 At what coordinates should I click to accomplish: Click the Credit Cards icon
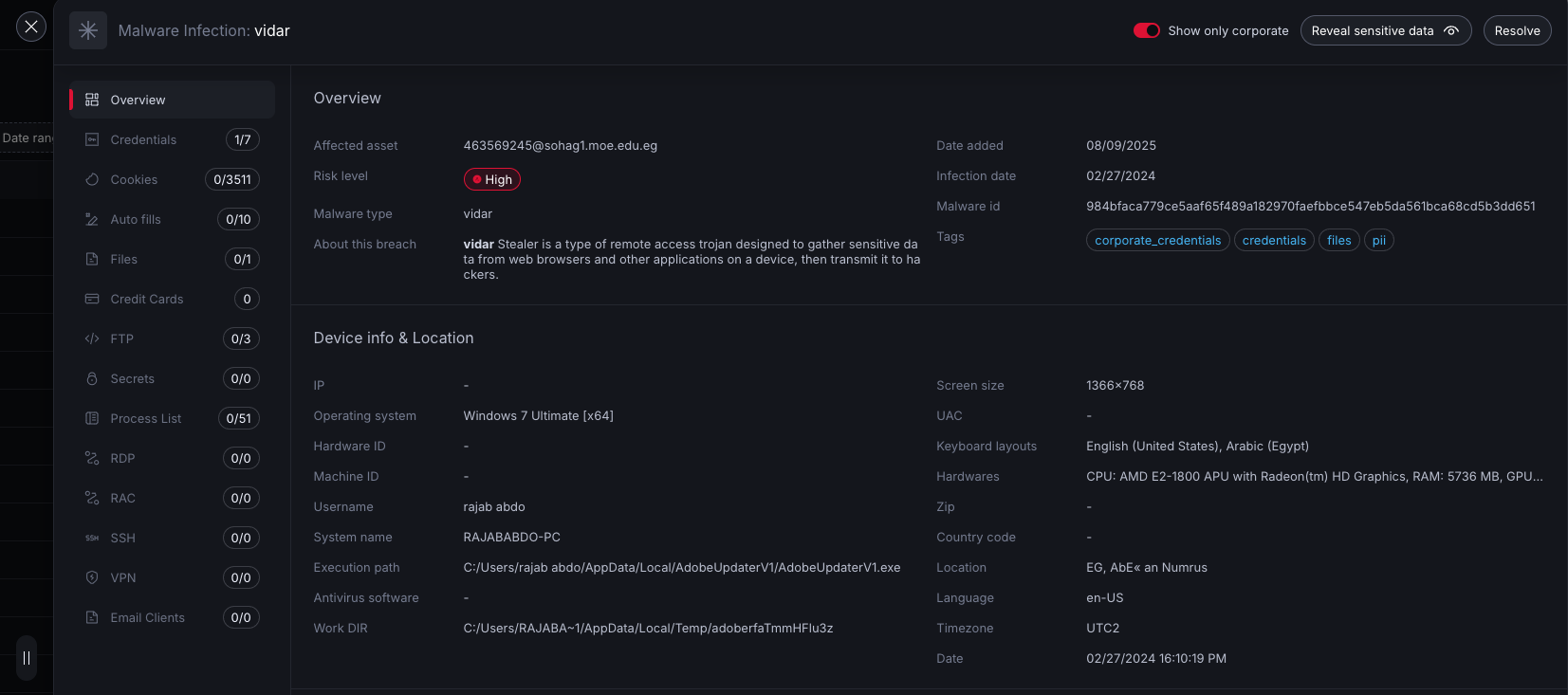[92, 299]
